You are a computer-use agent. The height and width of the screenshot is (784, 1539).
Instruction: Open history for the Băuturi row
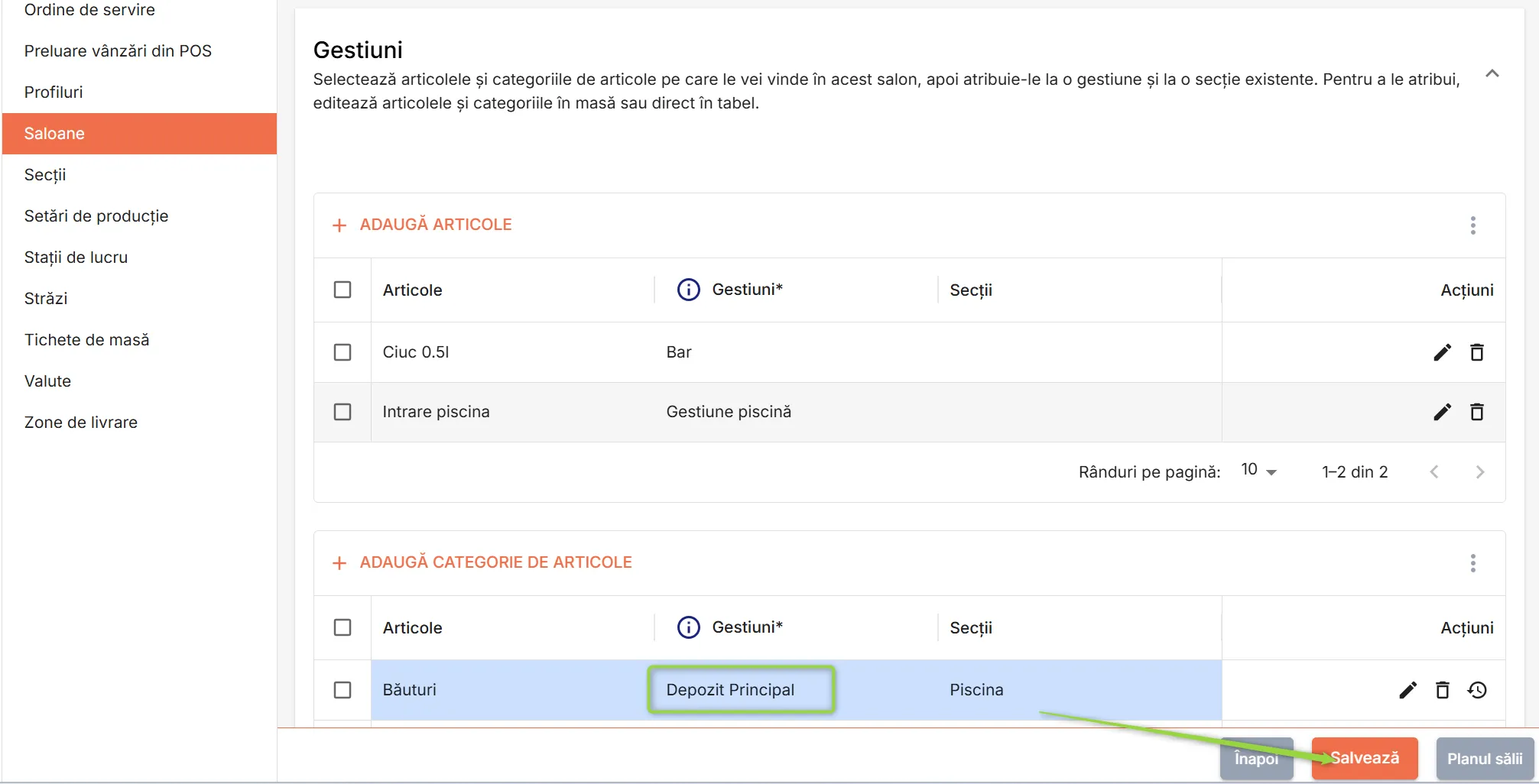coord(1477,690)
